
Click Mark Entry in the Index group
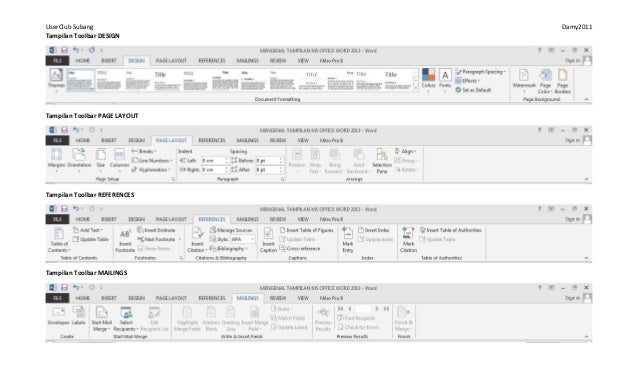(347, 240)
